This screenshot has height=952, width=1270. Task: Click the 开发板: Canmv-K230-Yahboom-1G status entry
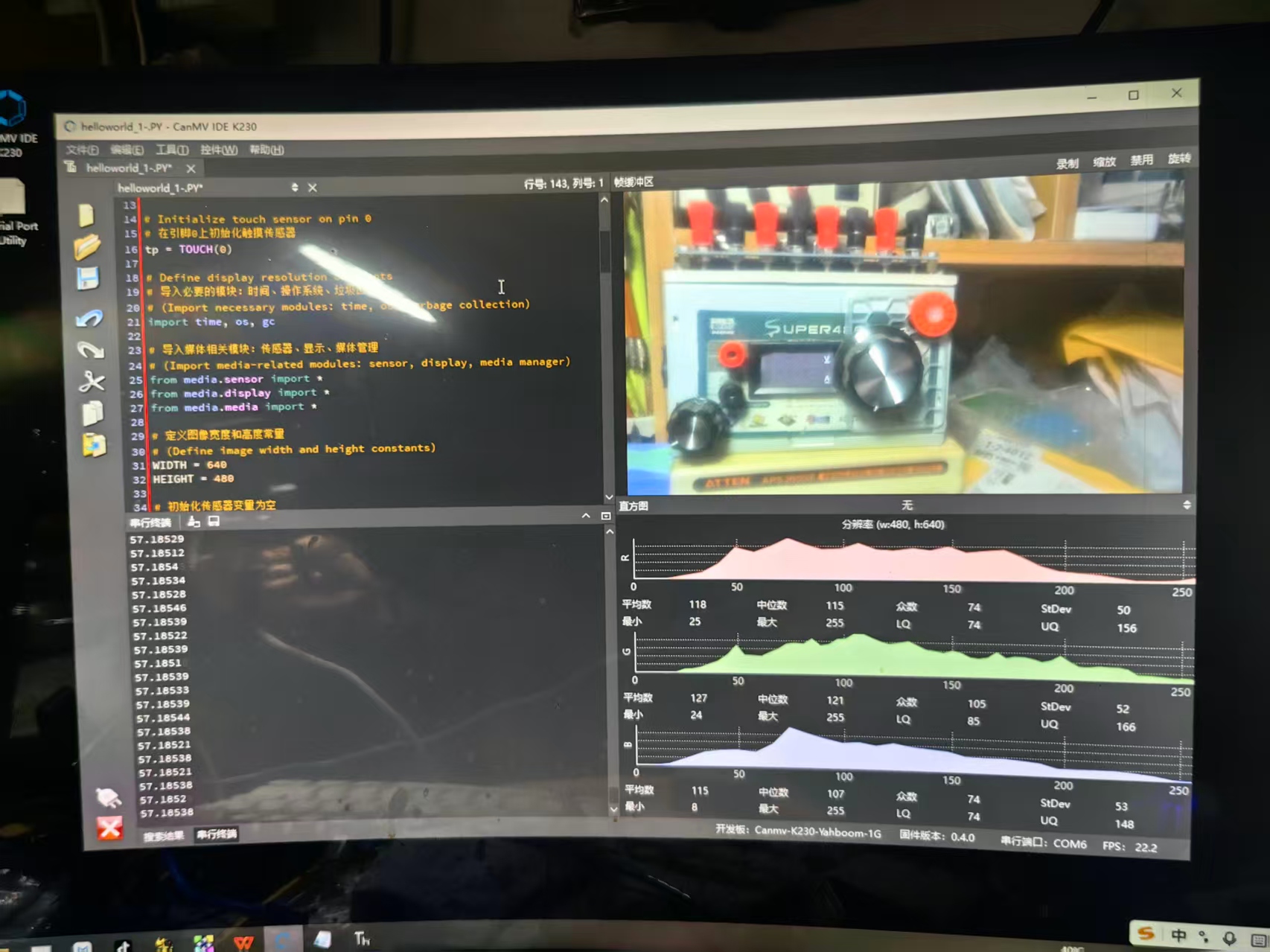point(799,831)
